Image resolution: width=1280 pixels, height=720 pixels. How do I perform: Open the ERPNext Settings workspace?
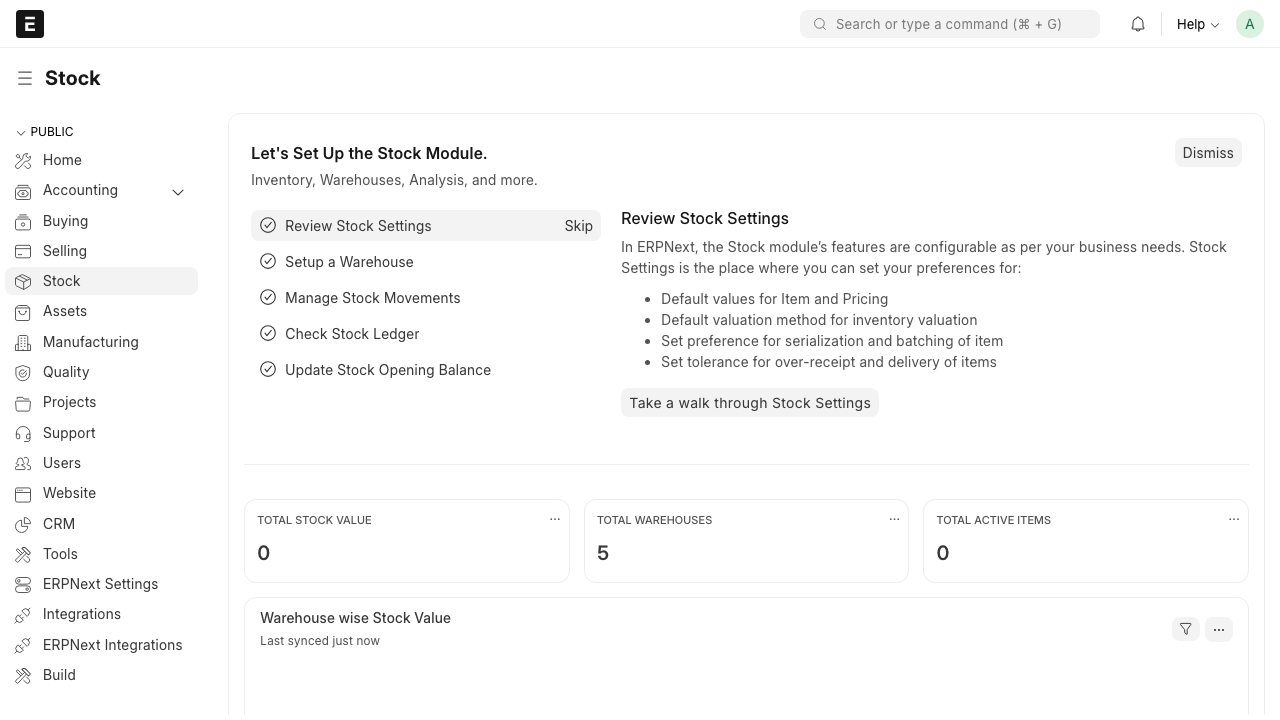pos(102,584)
